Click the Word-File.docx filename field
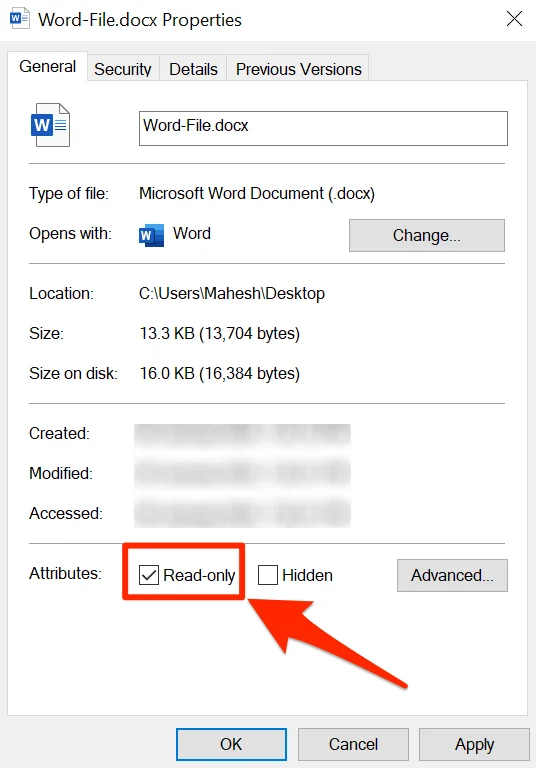 (x=323, y=128)
